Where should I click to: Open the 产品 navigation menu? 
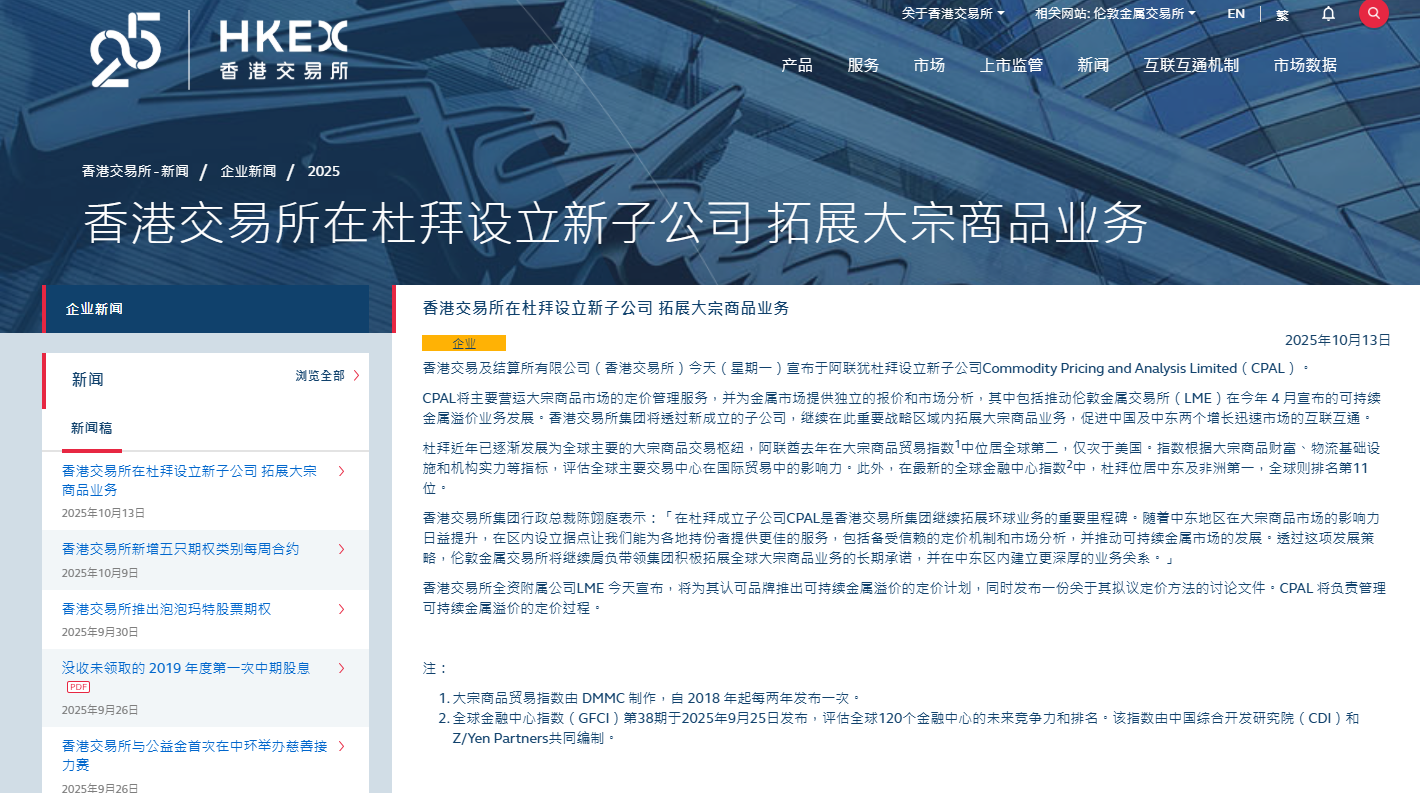pyautogui.click(x=797, y=65)
